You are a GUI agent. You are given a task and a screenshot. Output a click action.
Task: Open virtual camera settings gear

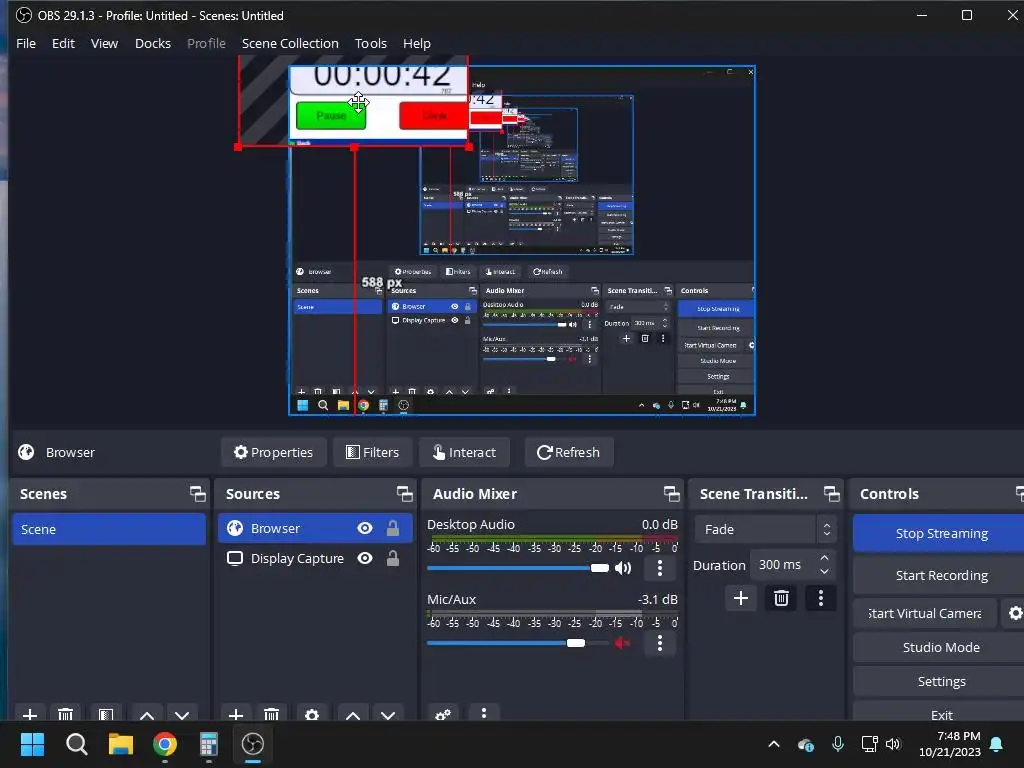tap(1015, 613)
